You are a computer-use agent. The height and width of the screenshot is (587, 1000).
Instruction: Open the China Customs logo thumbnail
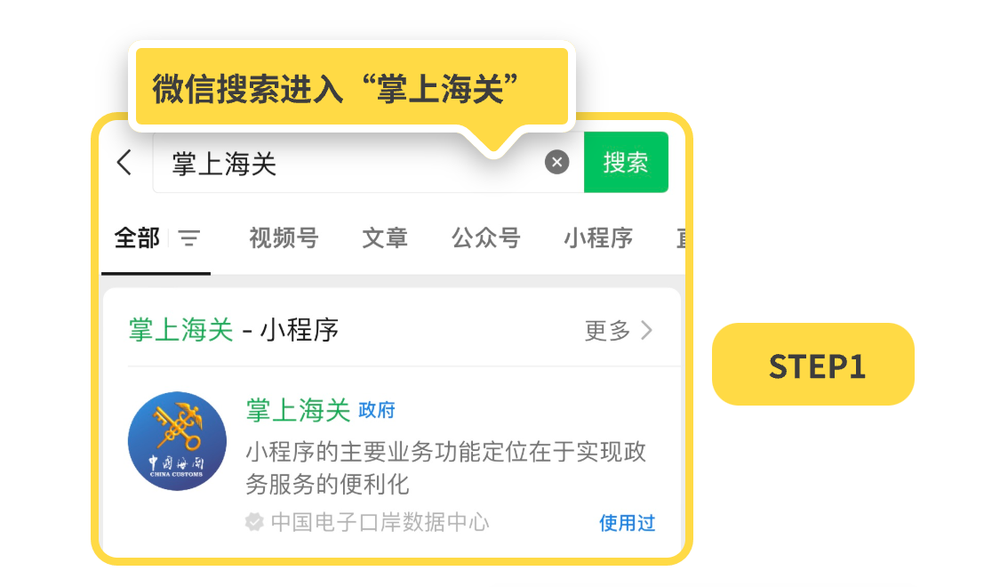[x=177, y=442]
